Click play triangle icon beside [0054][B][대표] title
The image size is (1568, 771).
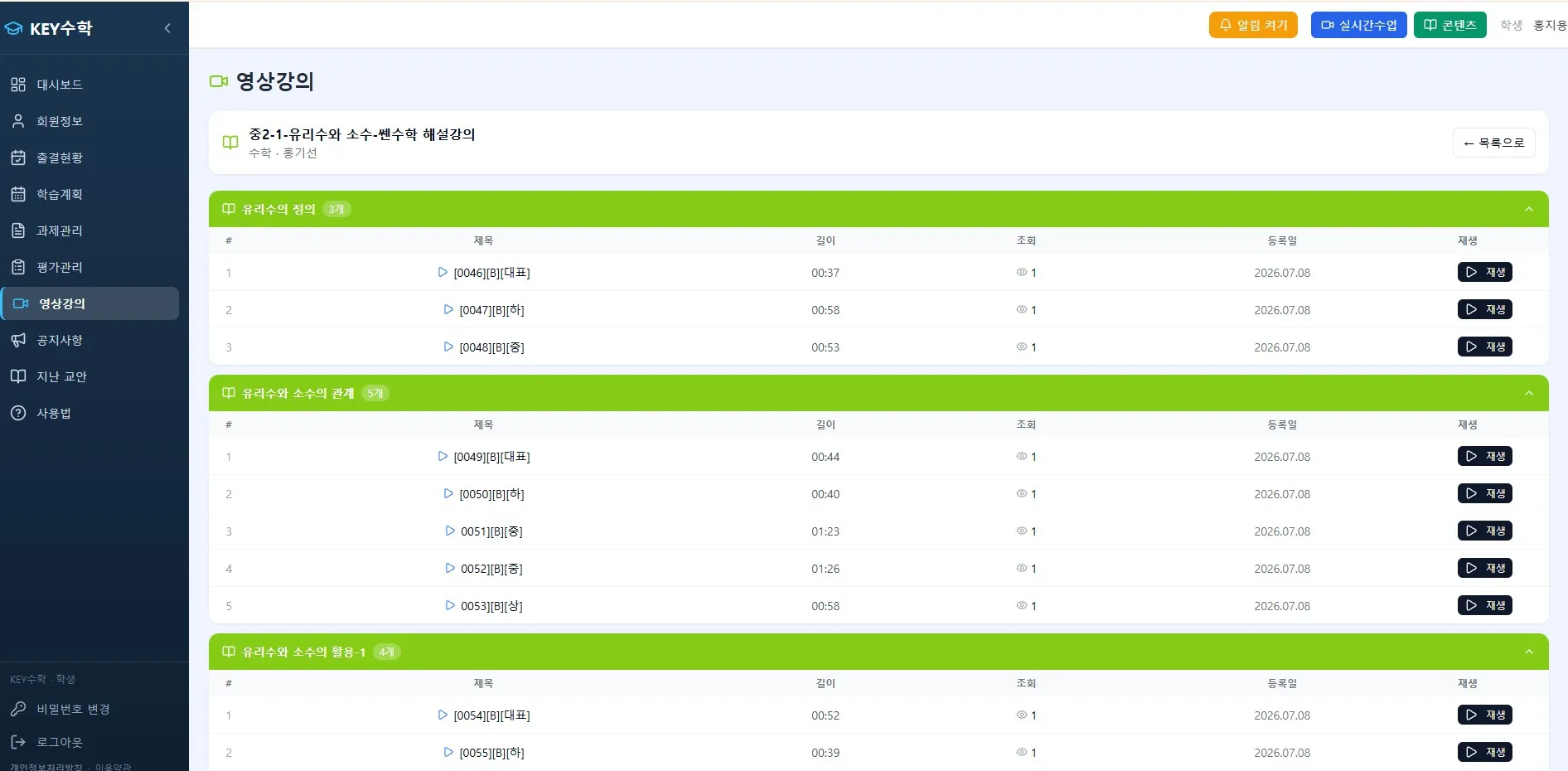pos(443,715)
